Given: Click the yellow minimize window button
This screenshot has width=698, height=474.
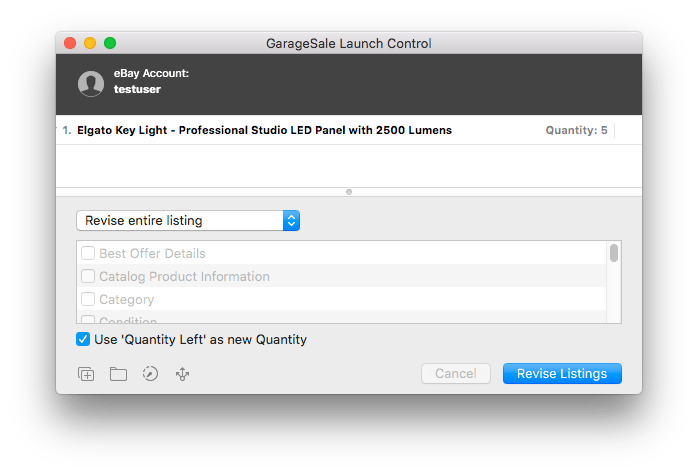Looking at the screenshot, I should coord(90,44).
